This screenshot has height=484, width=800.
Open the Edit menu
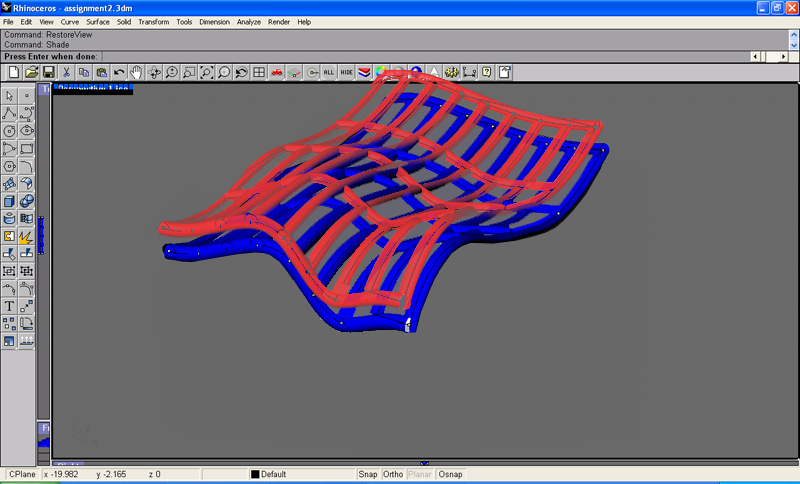pyautogui.click(x=26, y=22)
